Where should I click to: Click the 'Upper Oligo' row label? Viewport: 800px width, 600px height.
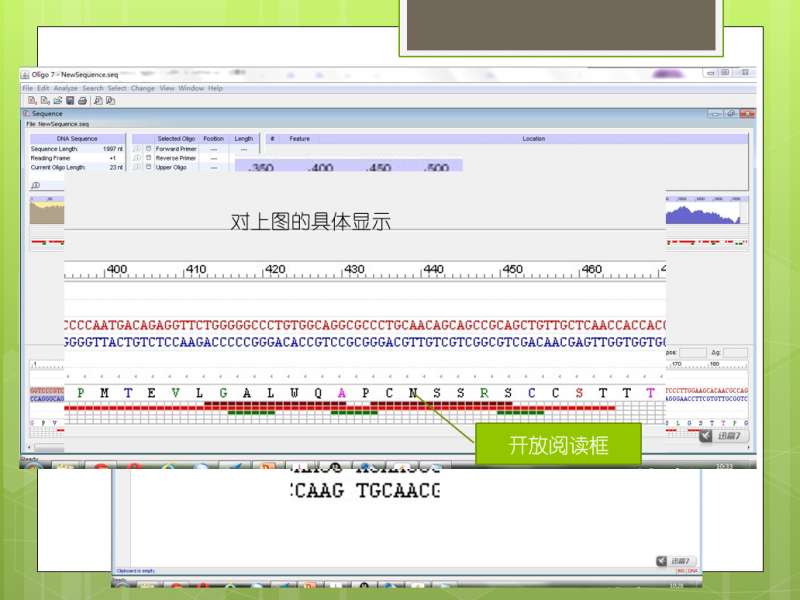[171, 167]
